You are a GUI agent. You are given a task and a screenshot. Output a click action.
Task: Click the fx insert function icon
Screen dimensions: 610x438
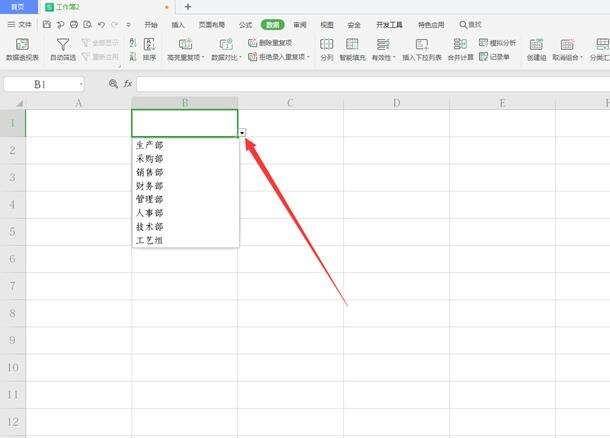128,83
